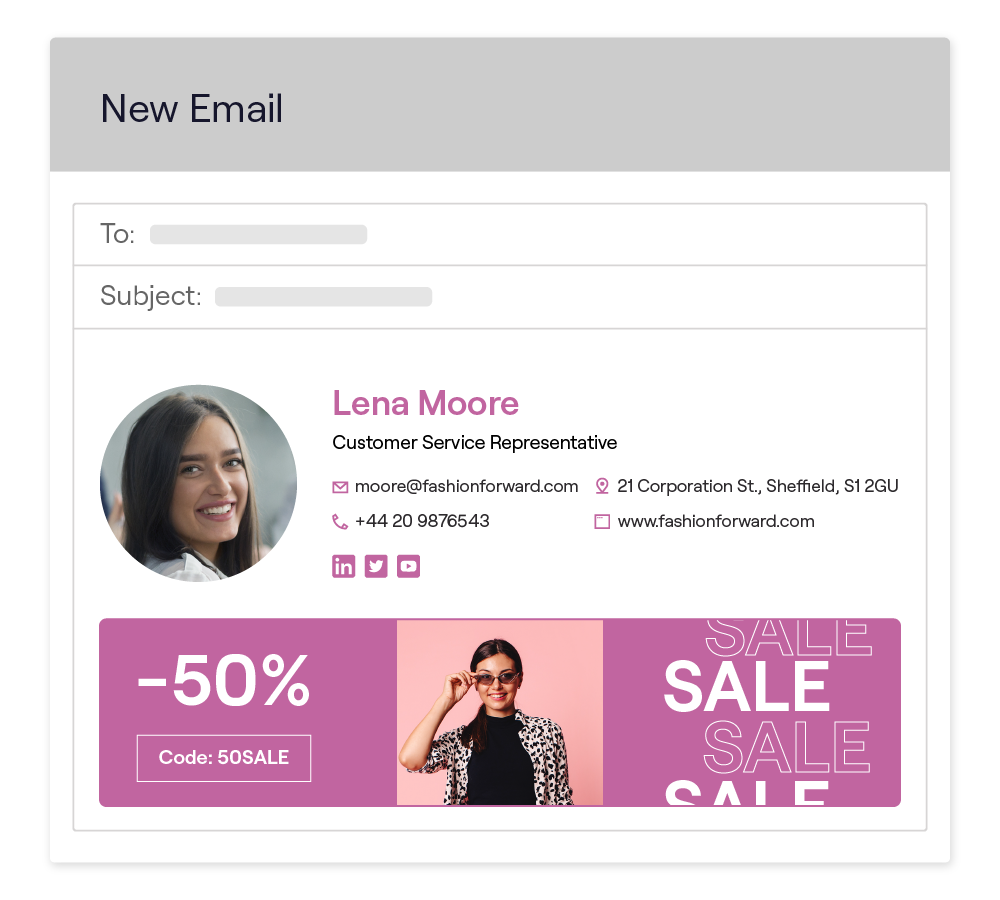
Task: Click the location pin icon
Action: pos(602,486)
